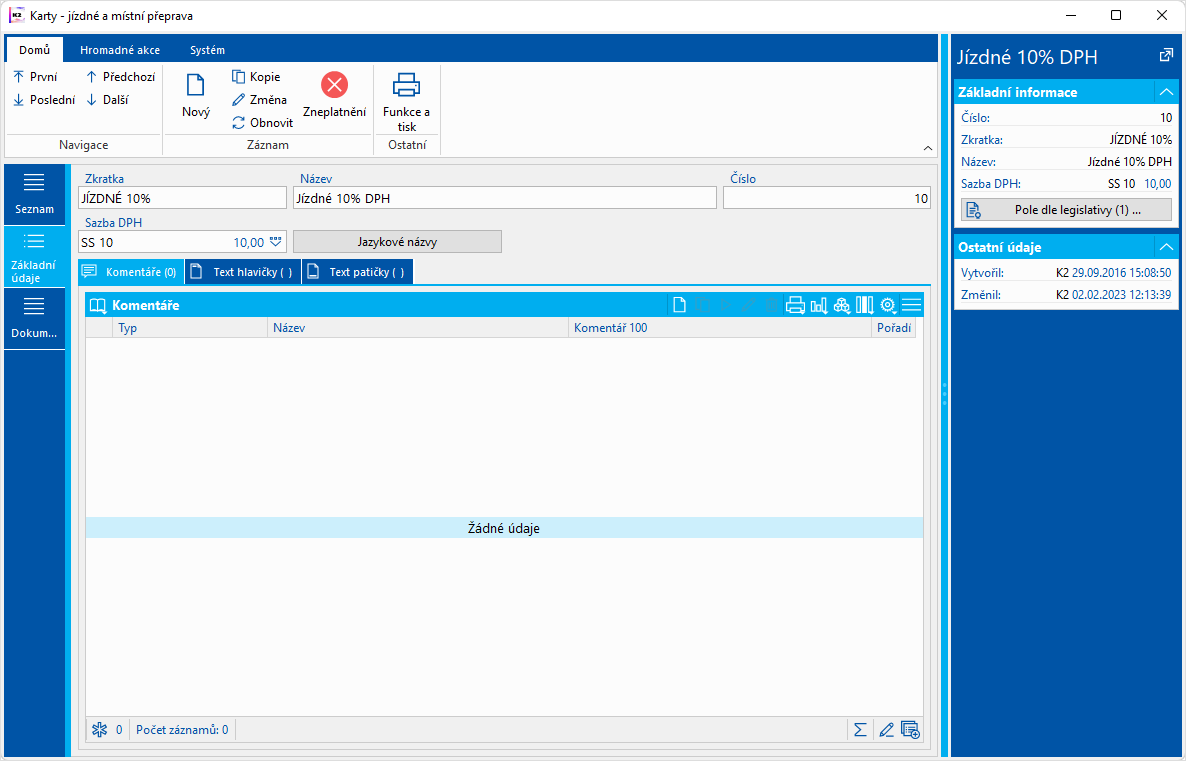Open the Sazba DPH dropdown
This screenshot has height=761, width=1186.
tap(275, 242)
